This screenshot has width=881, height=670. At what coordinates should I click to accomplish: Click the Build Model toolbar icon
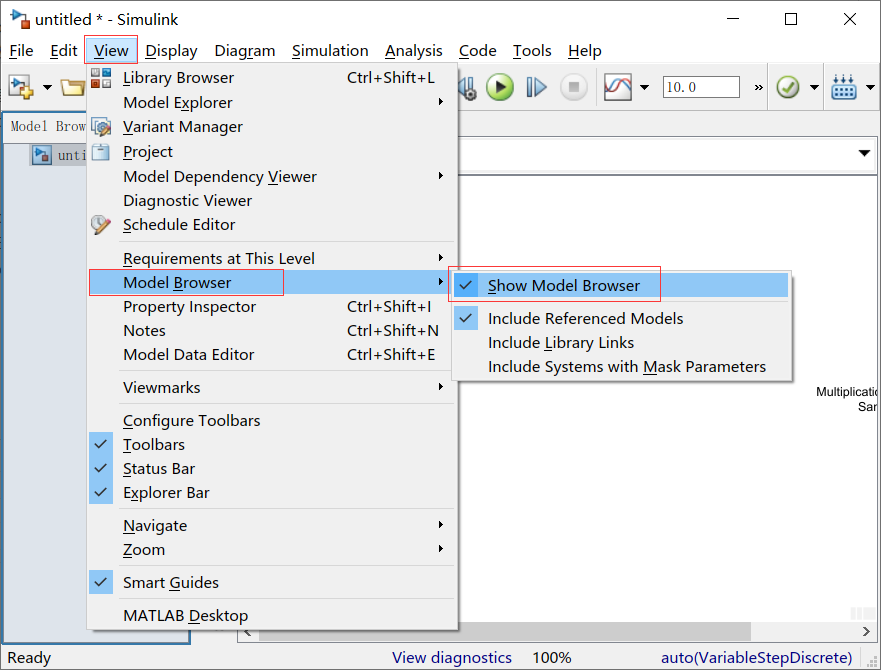pyautogui.click(x=844, y=87)
